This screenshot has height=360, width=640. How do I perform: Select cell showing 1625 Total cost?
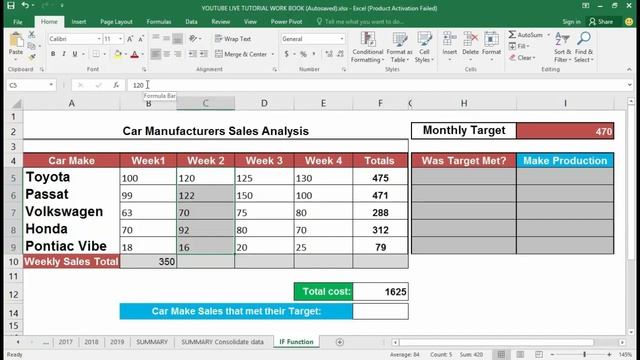pos(380,291)
